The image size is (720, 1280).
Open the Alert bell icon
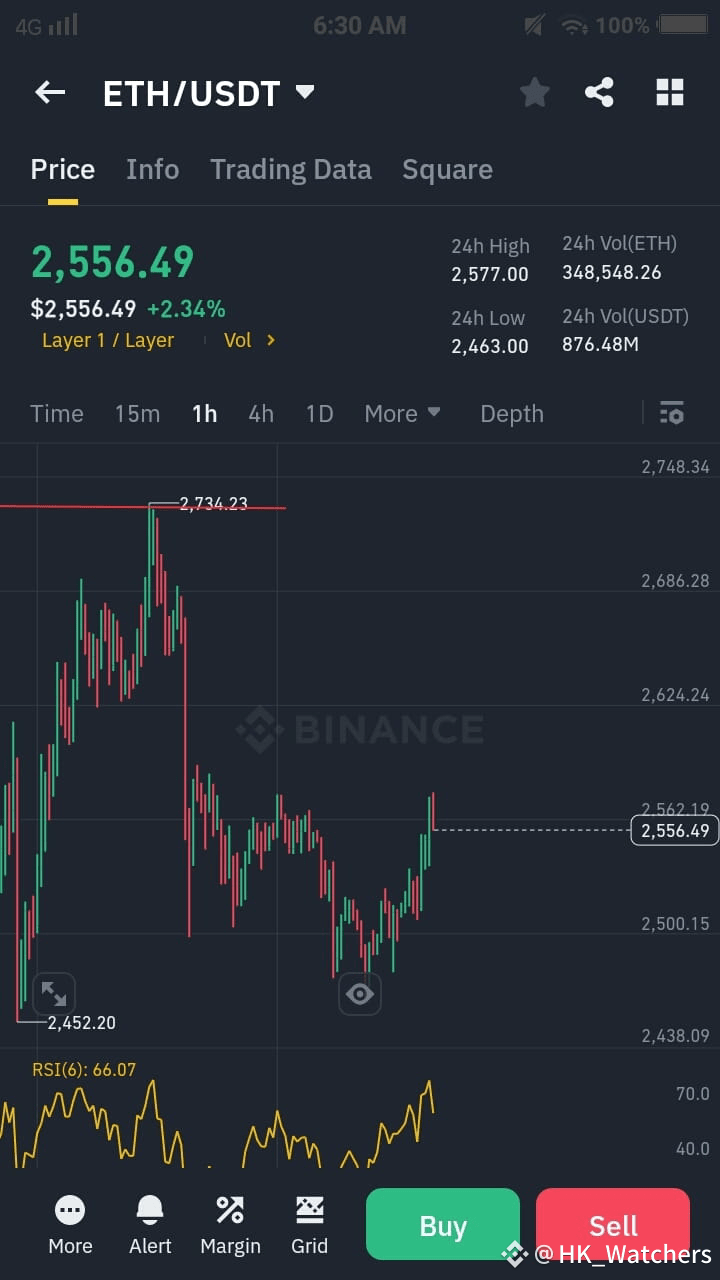coord(150,1210)
